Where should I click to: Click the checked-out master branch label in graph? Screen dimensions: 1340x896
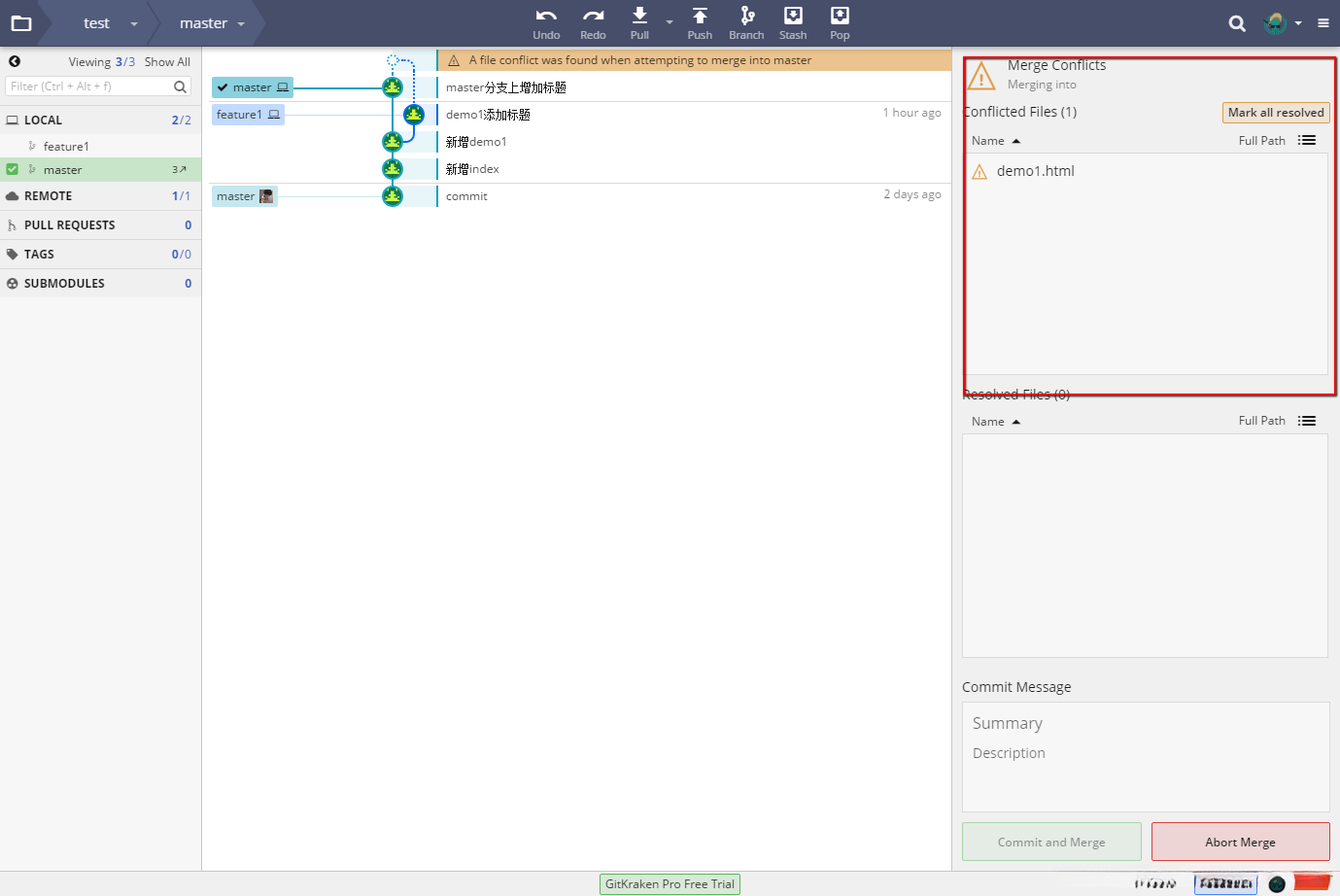tap(253, 87)
